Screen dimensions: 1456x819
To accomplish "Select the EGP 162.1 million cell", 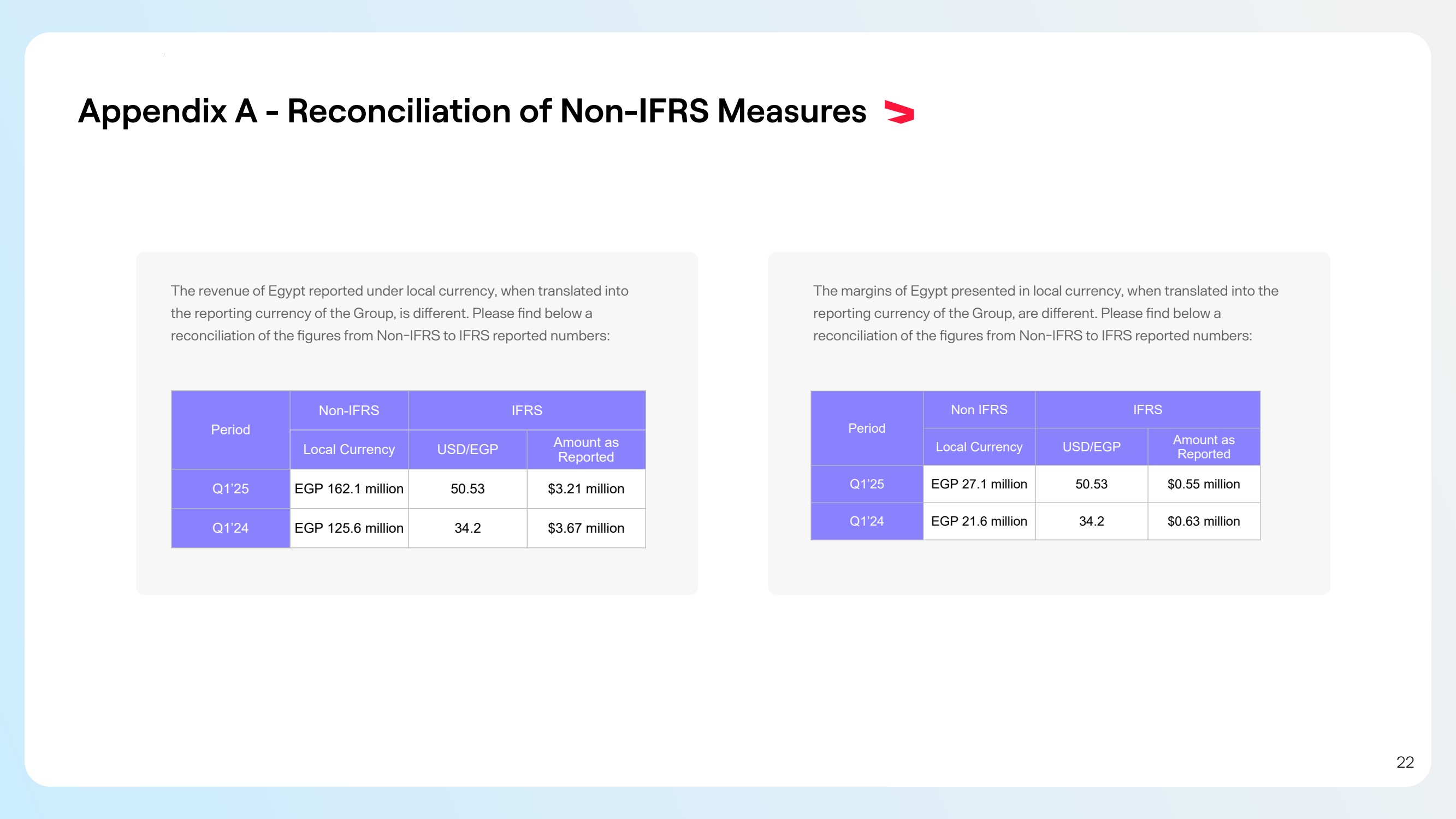I will tap(349, 488).
